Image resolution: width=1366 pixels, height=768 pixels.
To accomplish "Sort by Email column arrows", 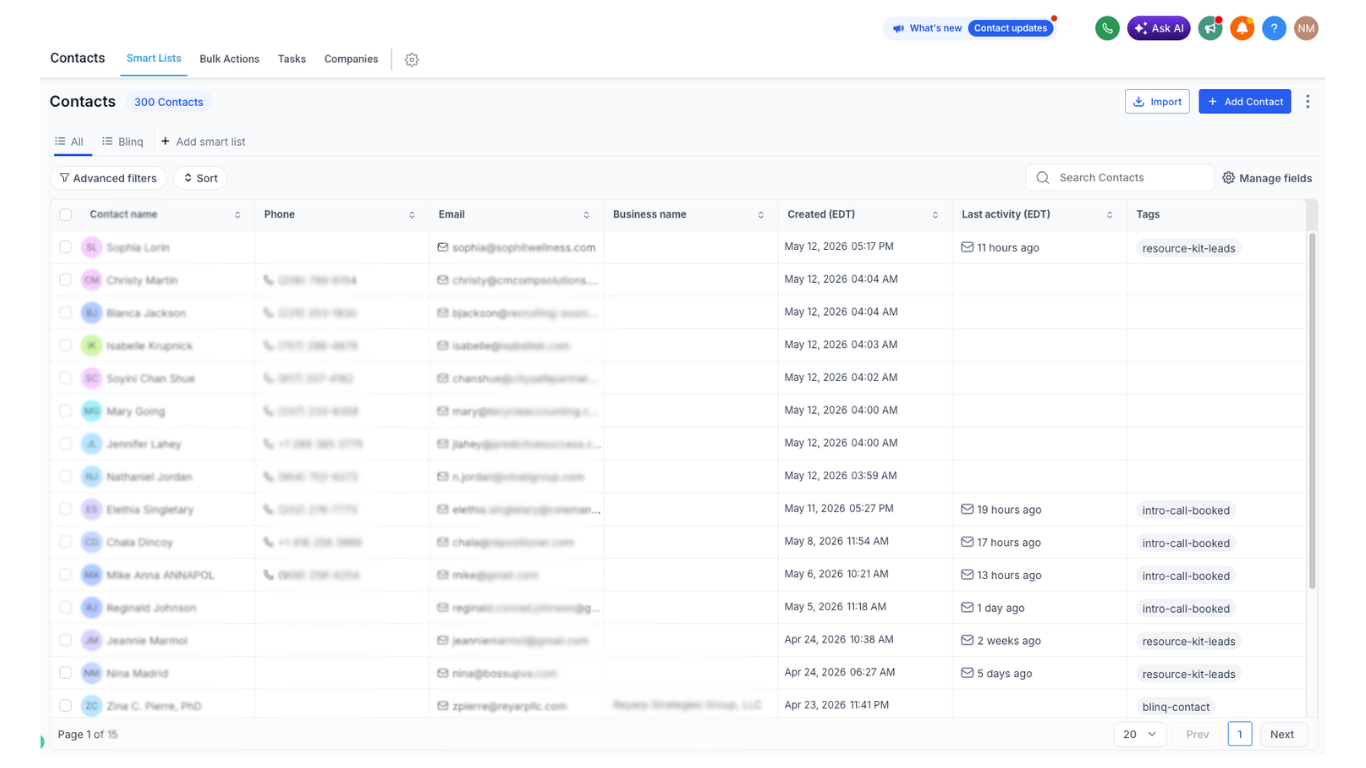I will tap(587, 215).
